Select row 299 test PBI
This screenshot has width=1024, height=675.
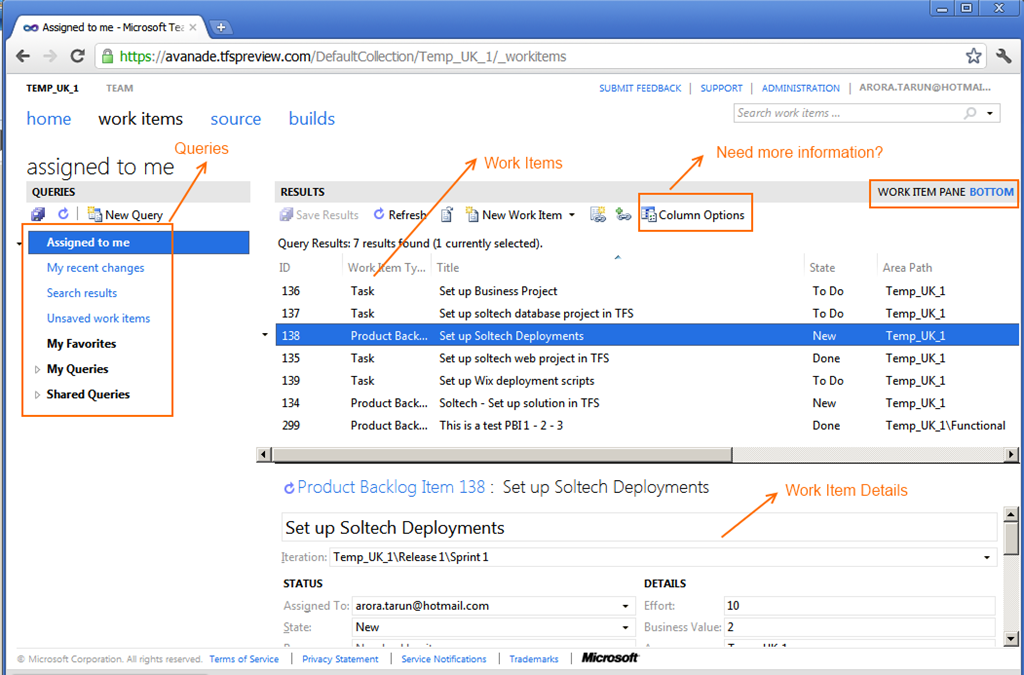[x=647, y=426]
